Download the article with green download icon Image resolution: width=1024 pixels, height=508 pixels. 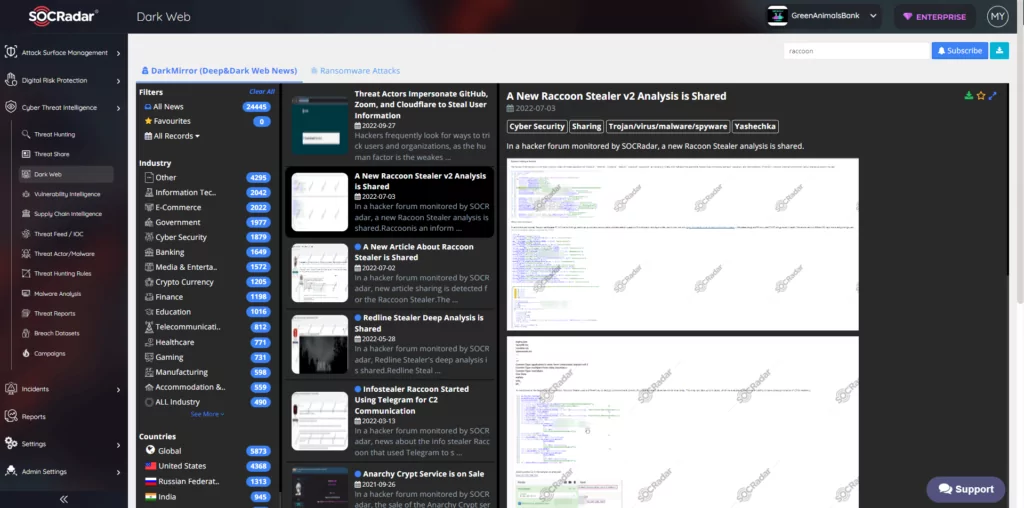click(x=968, y=95)
